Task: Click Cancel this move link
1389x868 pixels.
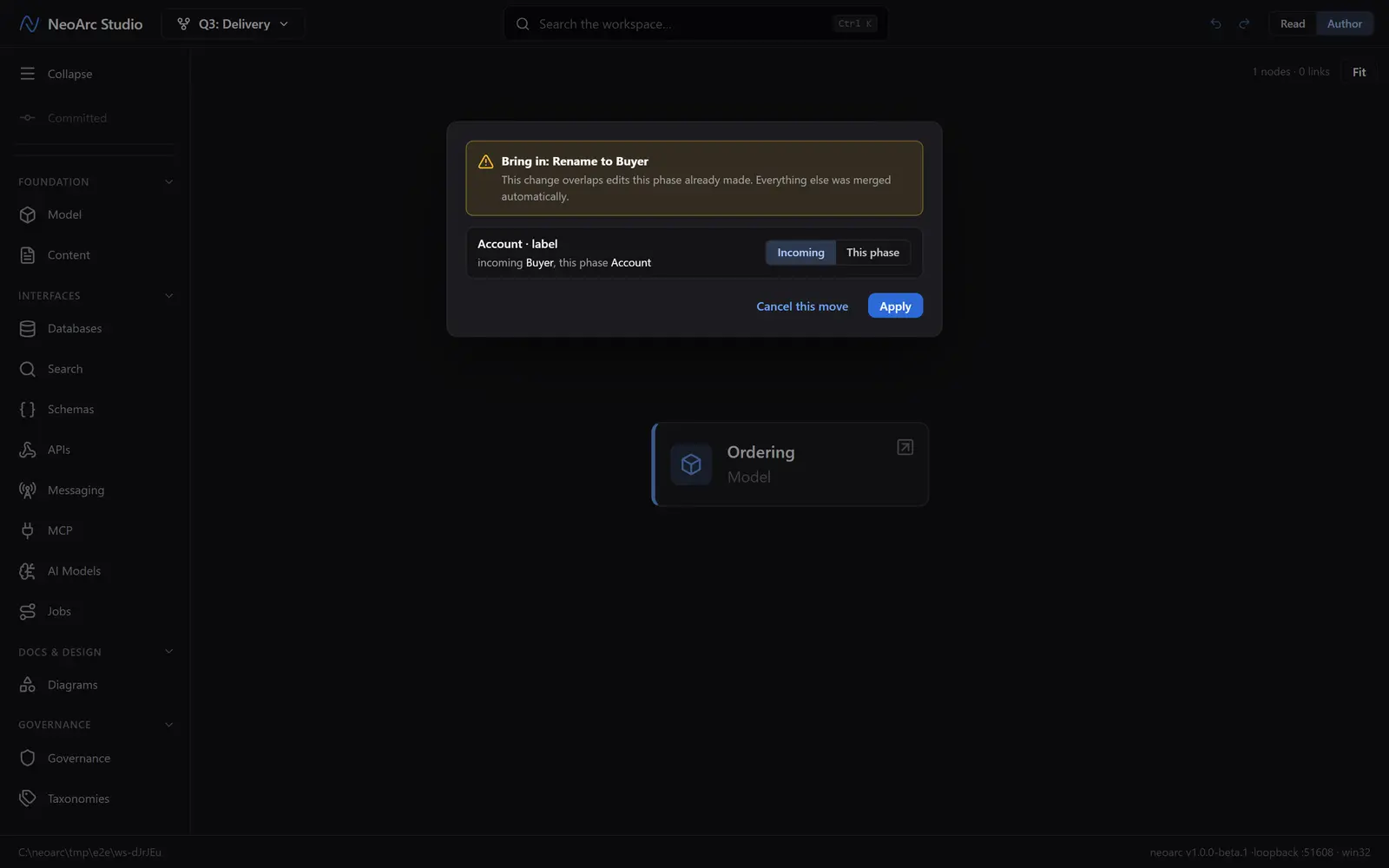Action: click(x=802, y=306)
